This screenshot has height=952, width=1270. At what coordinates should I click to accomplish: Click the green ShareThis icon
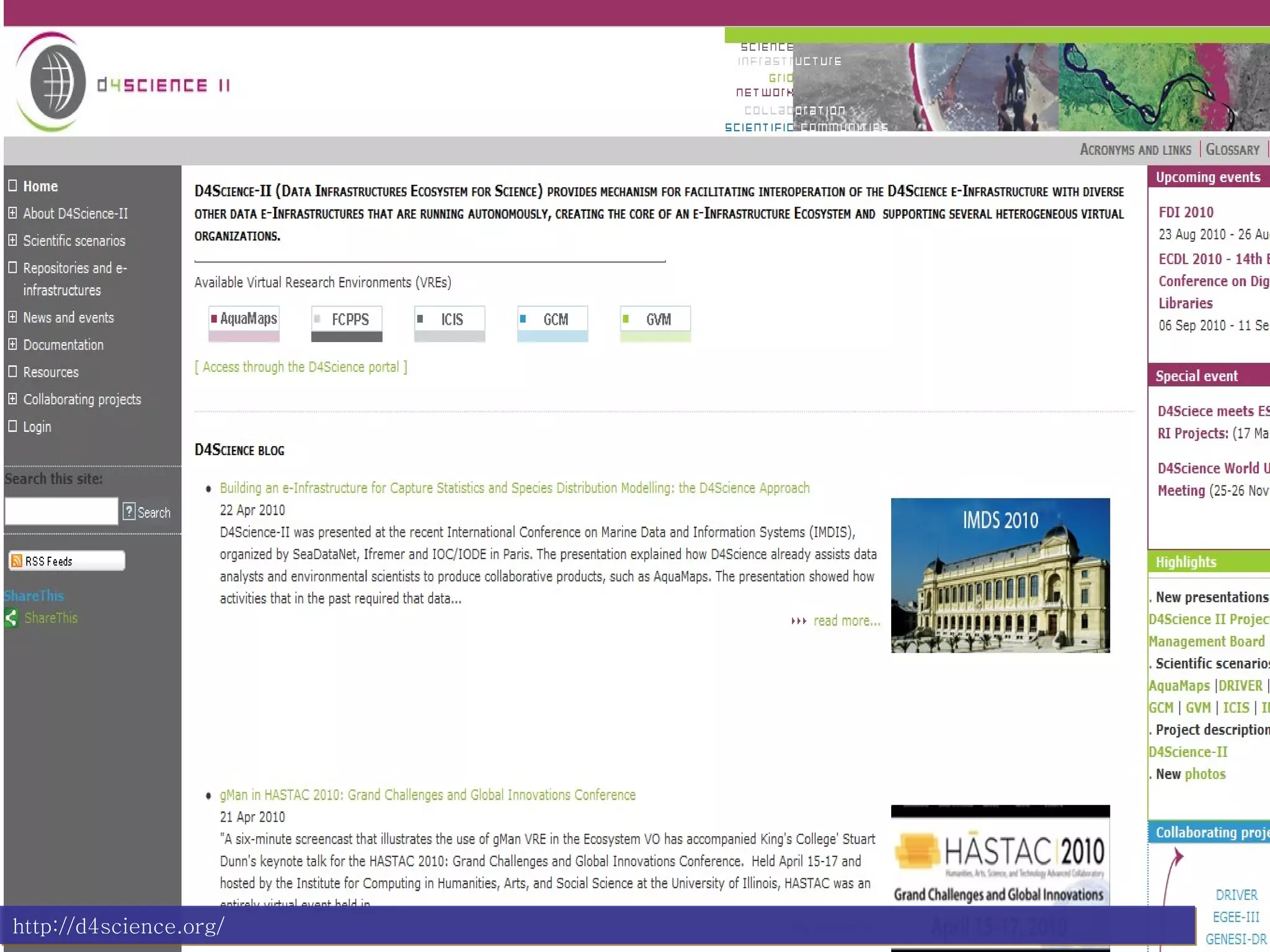pos(11,618)
